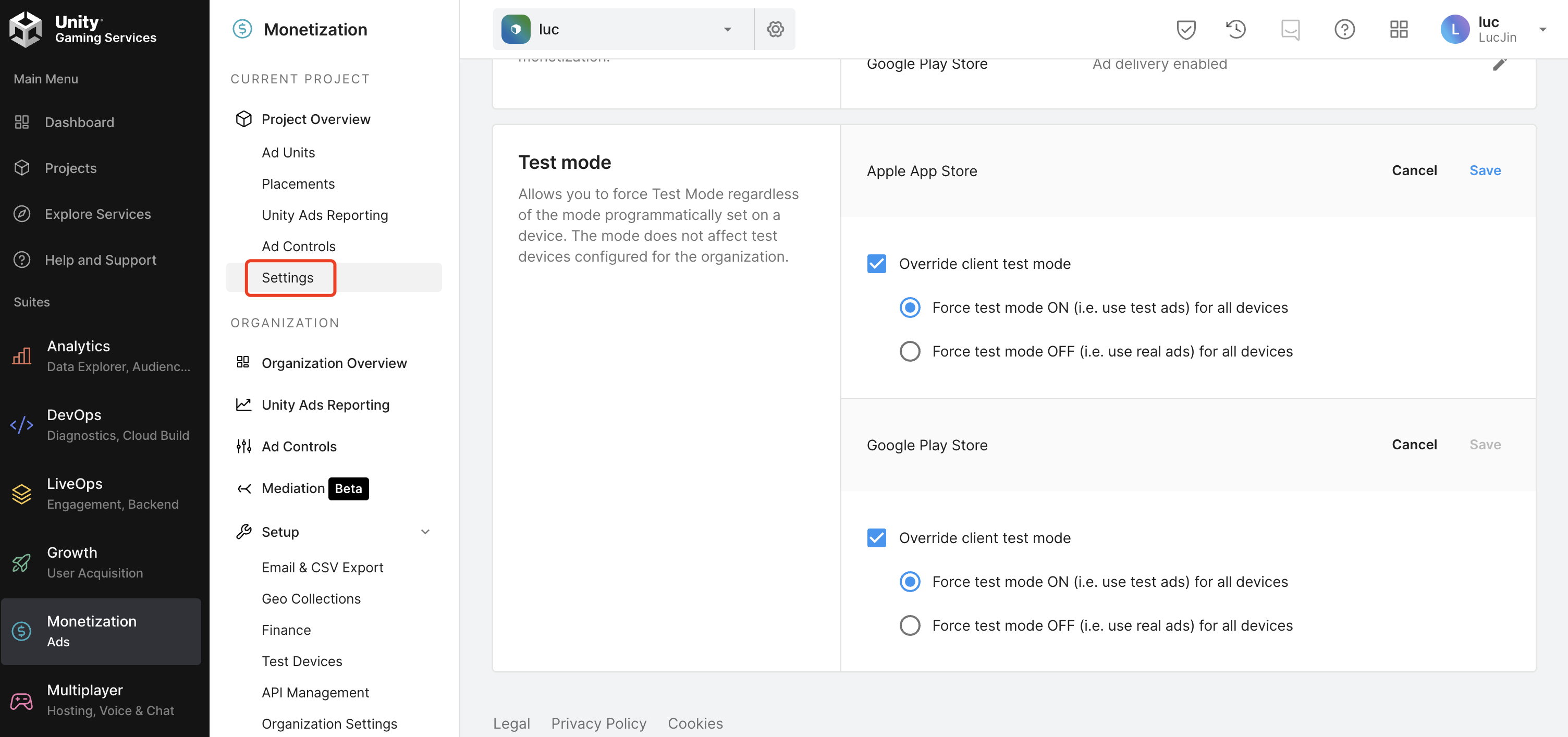Click the feedback chat icon in header
Screen dimensions: 1568x737
pyautogui.click(x=1290, y=29)
